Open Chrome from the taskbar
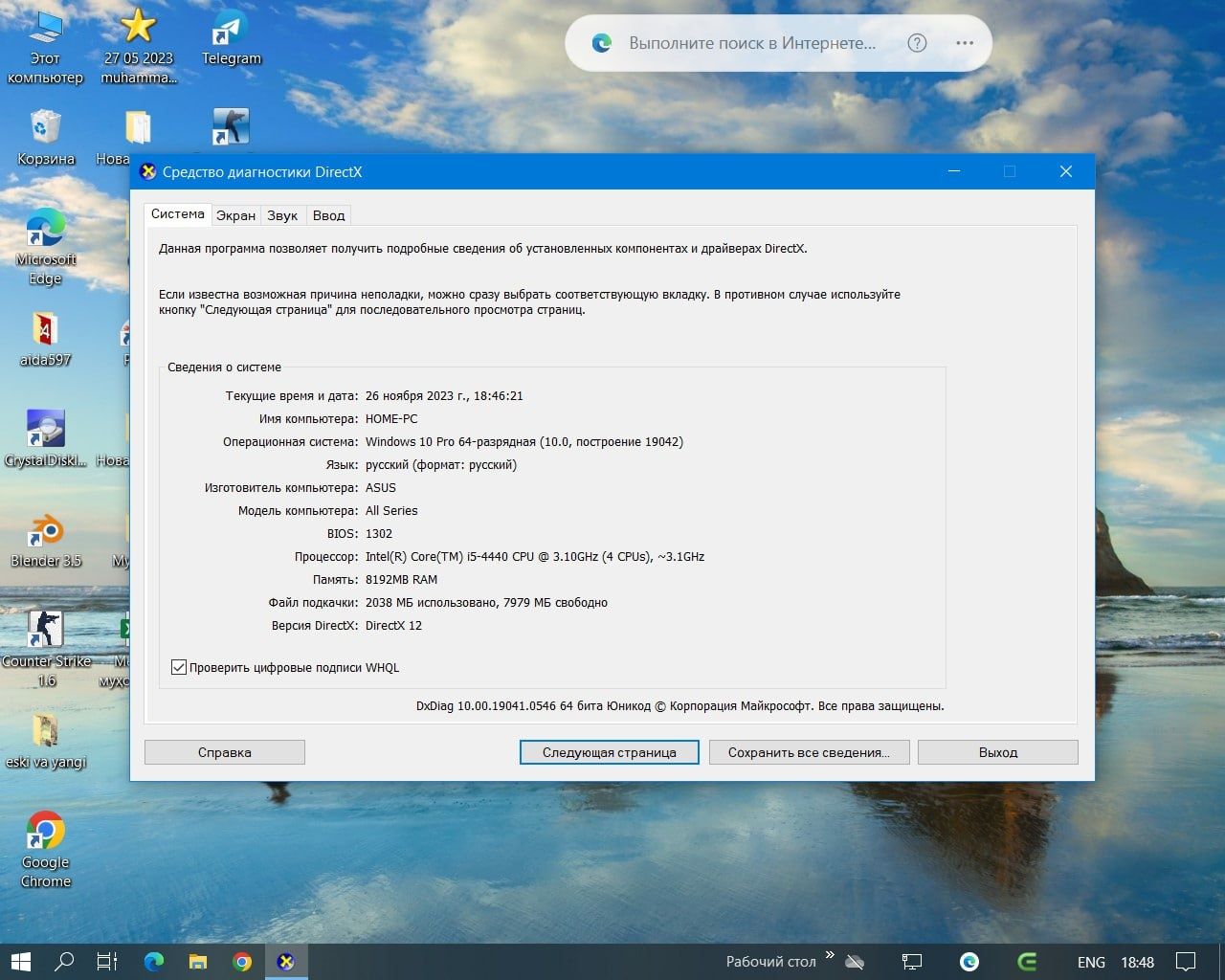The height and width of the screenshot is (980, 1225). pos(242,962)
